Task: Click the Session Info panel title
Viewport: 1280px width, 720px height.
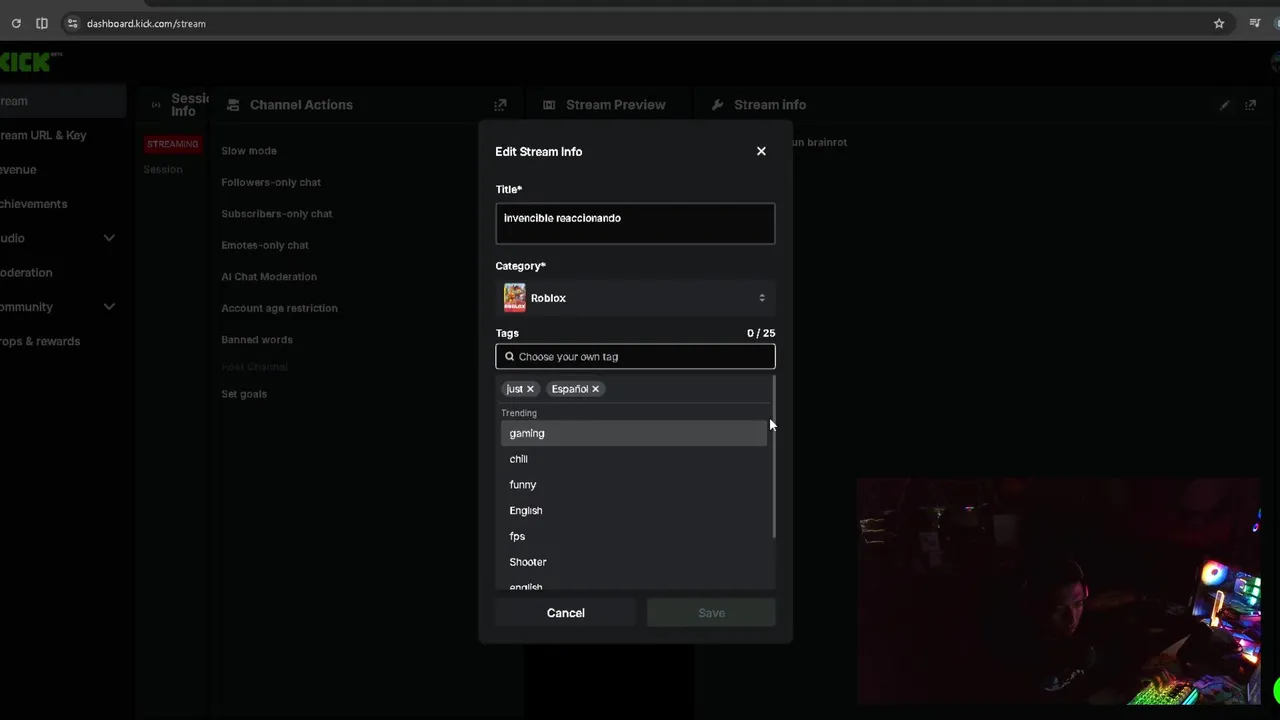Action: (x=190, y=105)
